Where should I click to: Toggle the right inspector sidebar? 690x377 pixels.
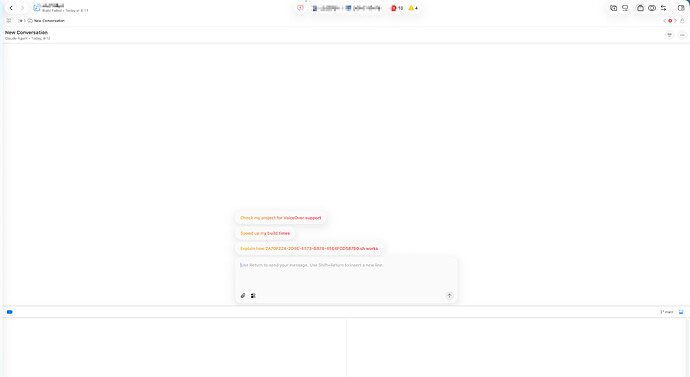tap(681, 8)
